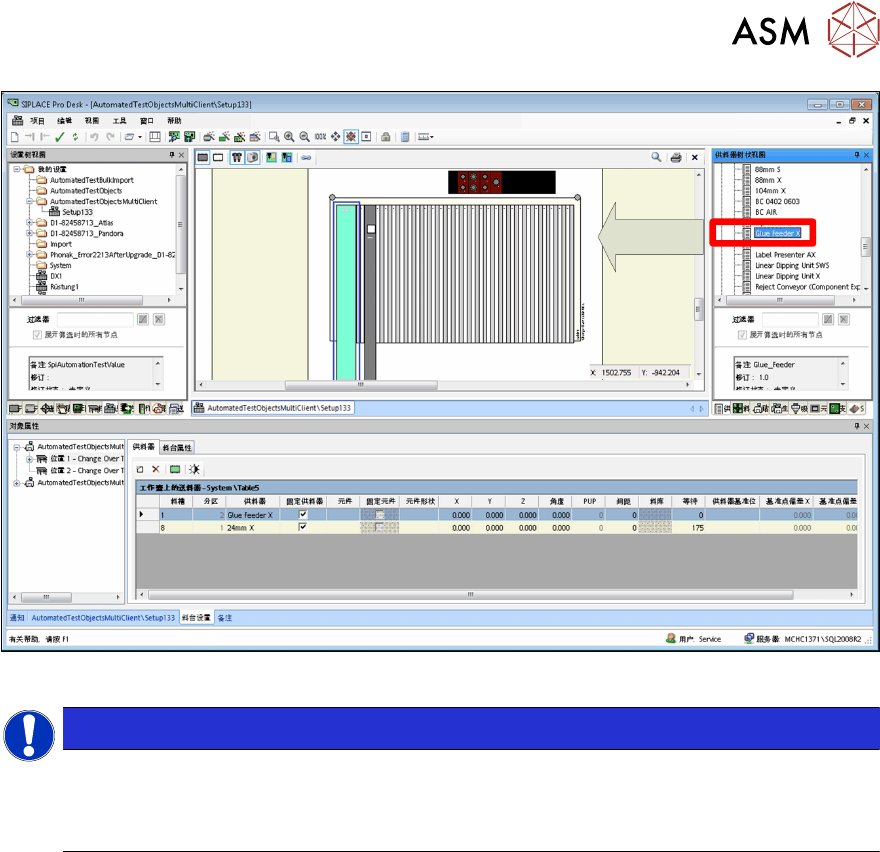
Task: Click the green refresh arrows icon
Action: tap(75, 136)
